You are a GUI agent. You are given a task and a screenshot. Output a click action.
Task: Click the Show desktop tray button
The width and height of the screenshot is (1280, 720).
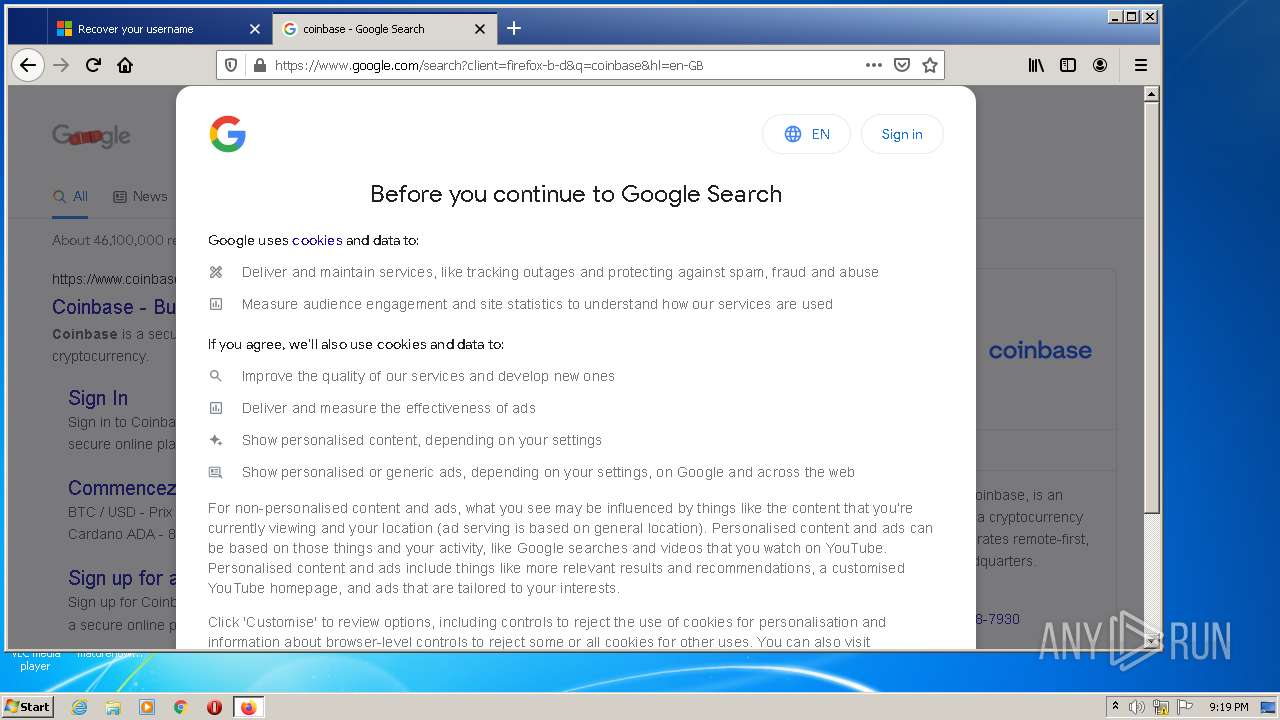pyautogui.click(x=1269, y=707)
